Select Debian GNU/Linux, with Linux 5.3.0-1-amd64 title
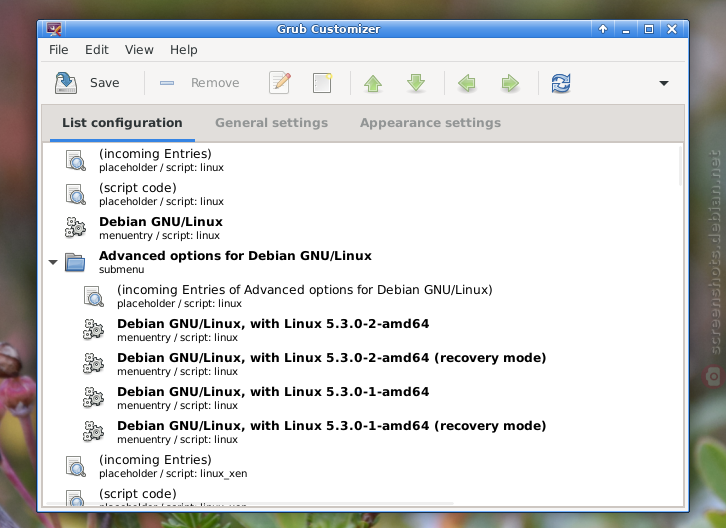The image size is (726, 528). point(273,392)
